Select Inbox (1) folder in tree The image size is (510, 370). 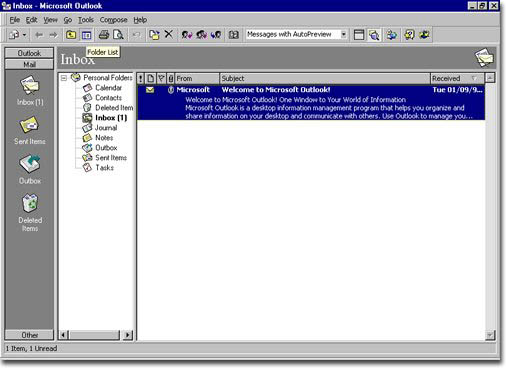(x=111, y=118)
